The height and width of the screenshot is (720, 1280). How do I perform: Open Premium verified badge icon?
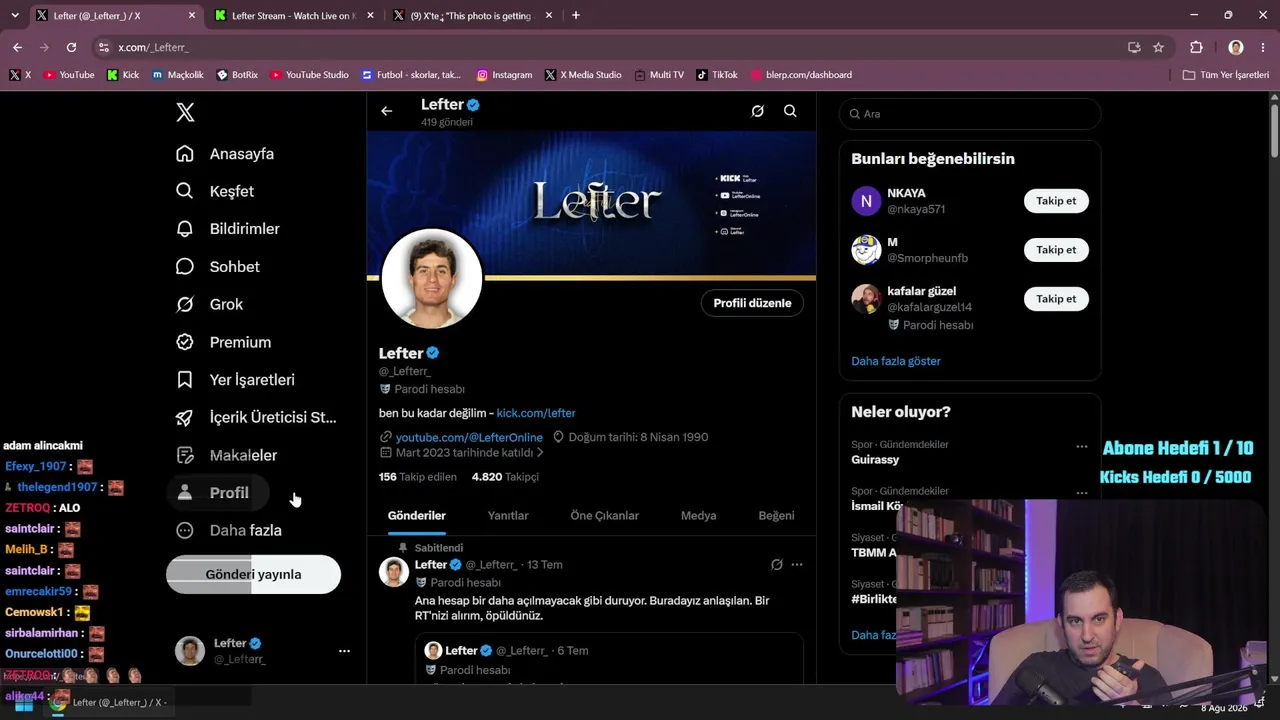[184, 342]
